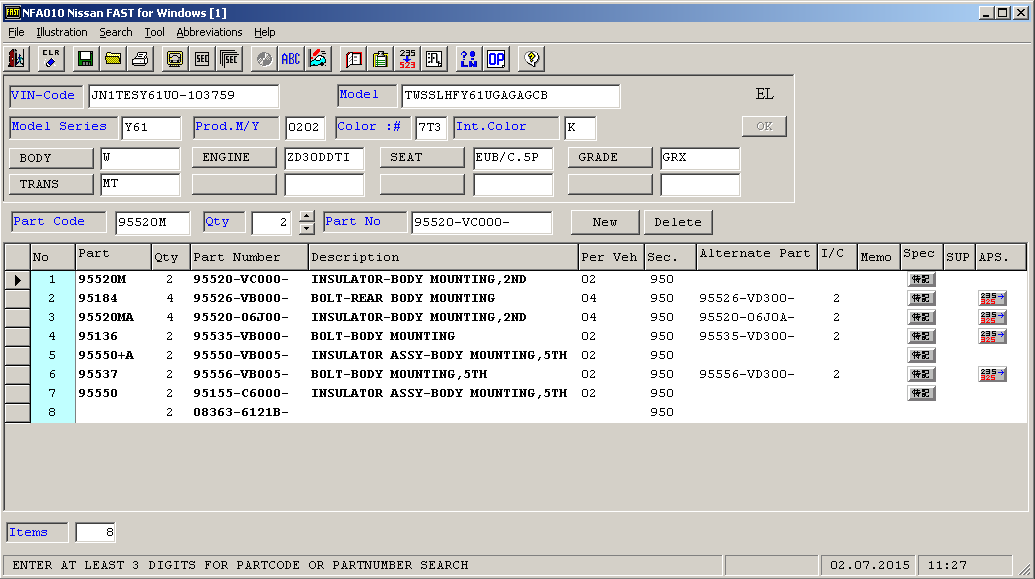
Task: Click date 02.07.2015 in status bar
Action: [869, 566]
